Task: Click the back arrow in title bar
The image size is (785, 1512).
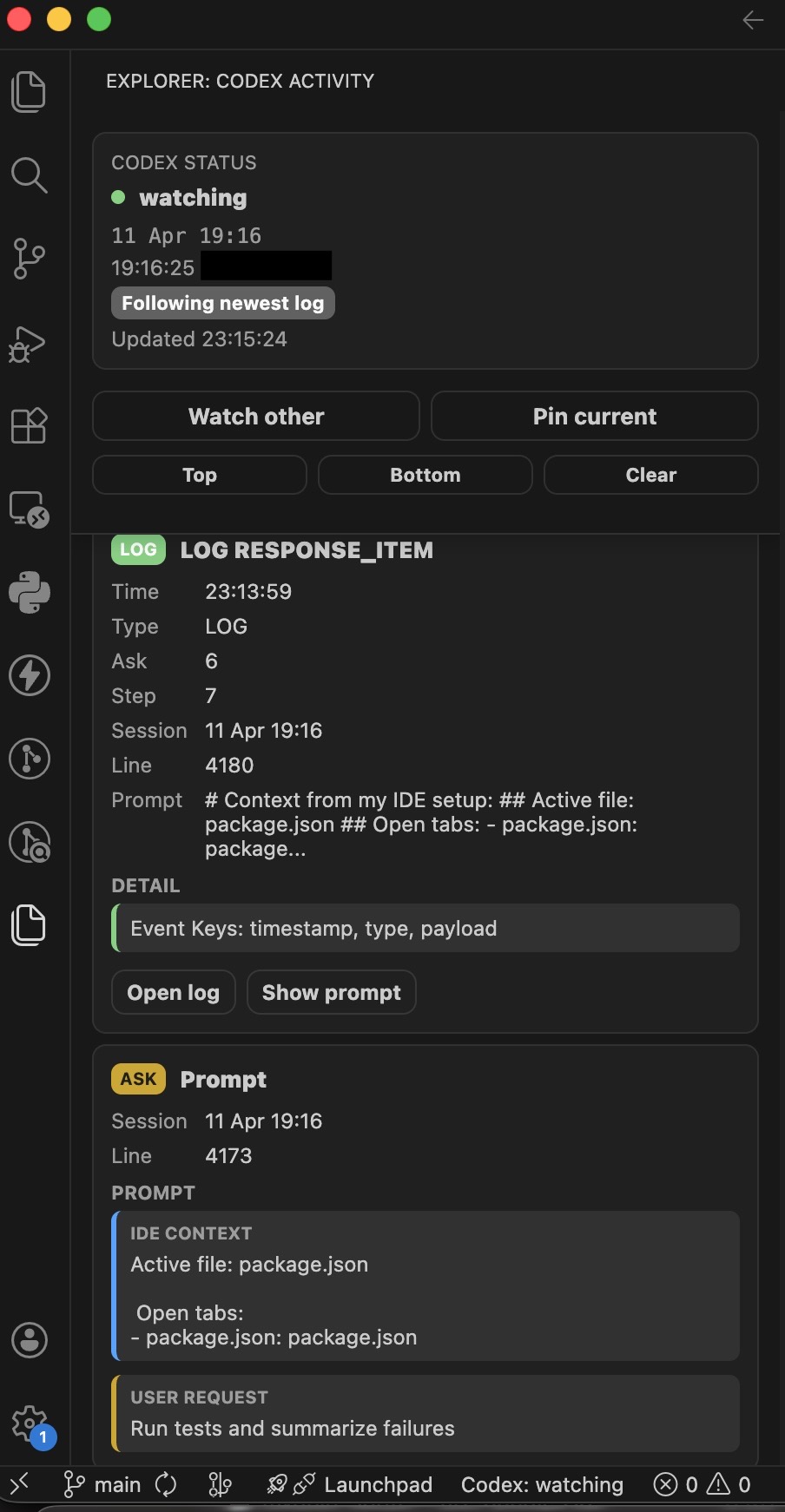Action: [x=753, y=20]
